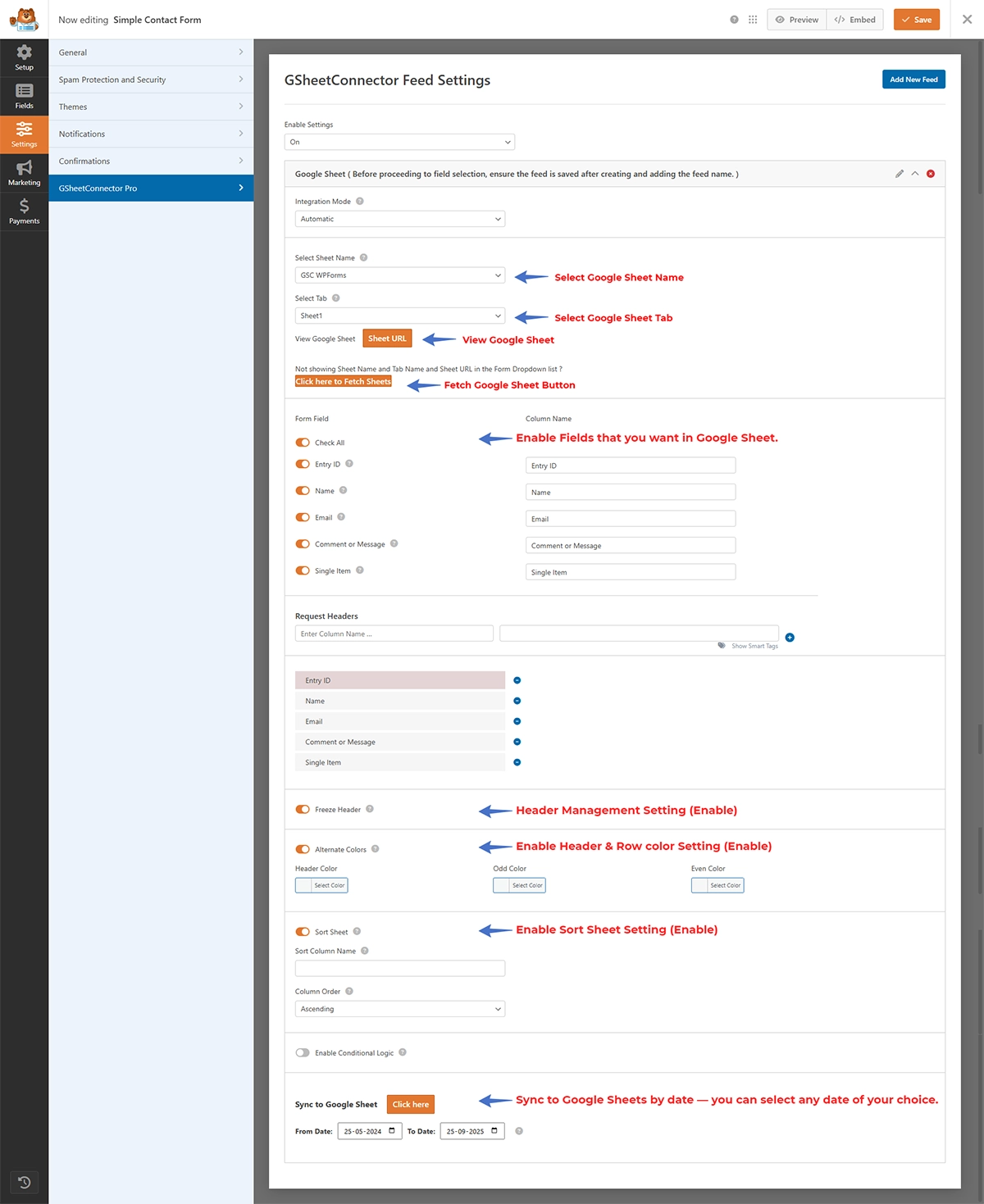This screenshot has height=1204, width=984.
Task: Open Spam Protection and Security section
Action: click(x=151, y=80)
